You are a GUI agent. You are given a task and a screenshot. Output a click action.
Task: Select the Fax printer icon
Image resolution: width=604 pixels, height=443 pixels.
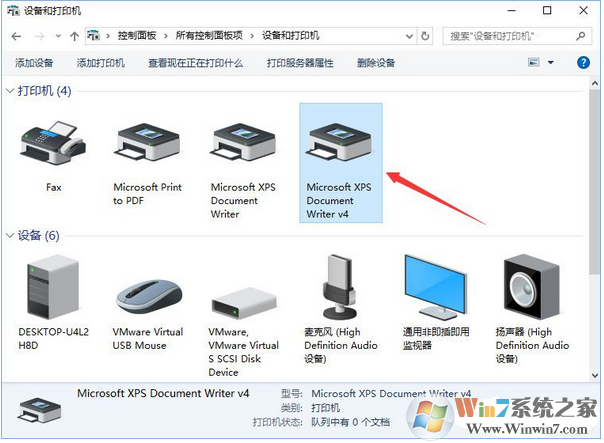pos(54,143)
